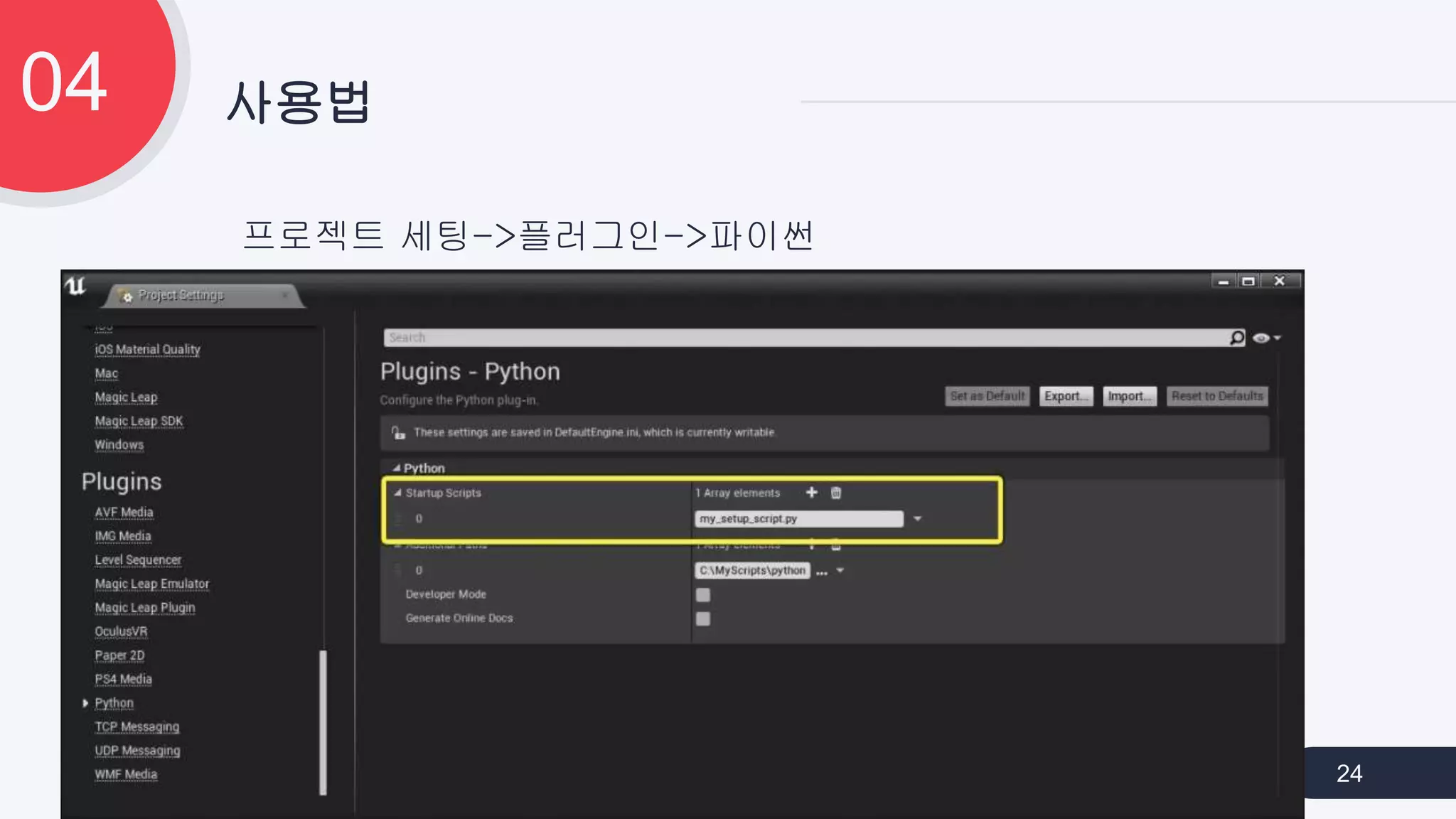Click the writable lock icon
The image size is (1456, 819).
(397, 432)
